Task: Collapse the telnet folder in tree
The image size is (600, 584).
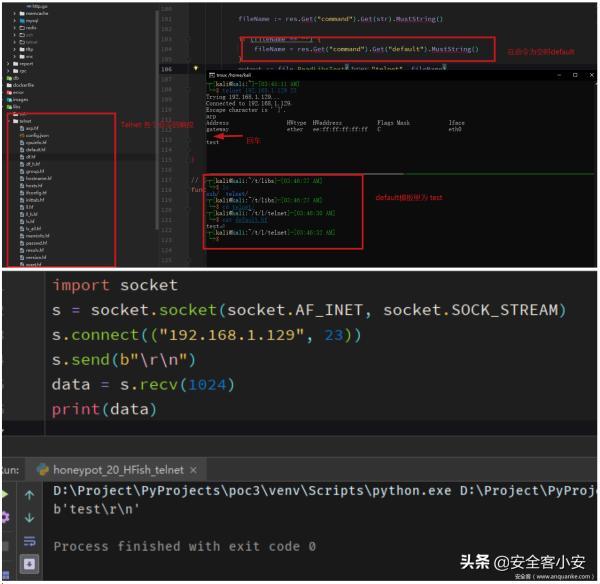Action: tap(12, 121)
